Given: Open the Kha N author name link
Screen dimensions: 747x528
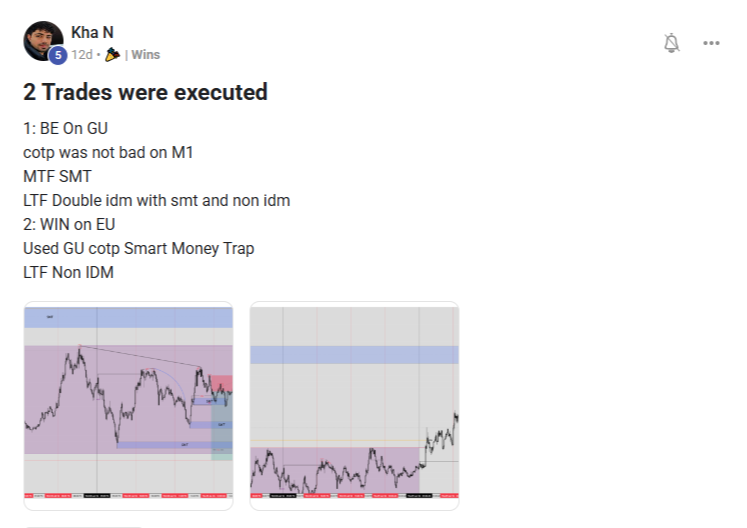Looking at the screenshot, I should 92,32.
